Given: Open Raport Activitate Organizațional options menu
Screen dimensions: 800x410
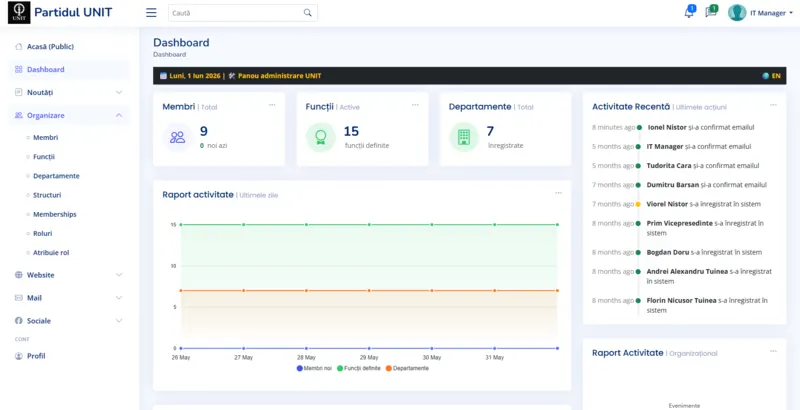Looking at the screenshot, I should click(773, 351).
